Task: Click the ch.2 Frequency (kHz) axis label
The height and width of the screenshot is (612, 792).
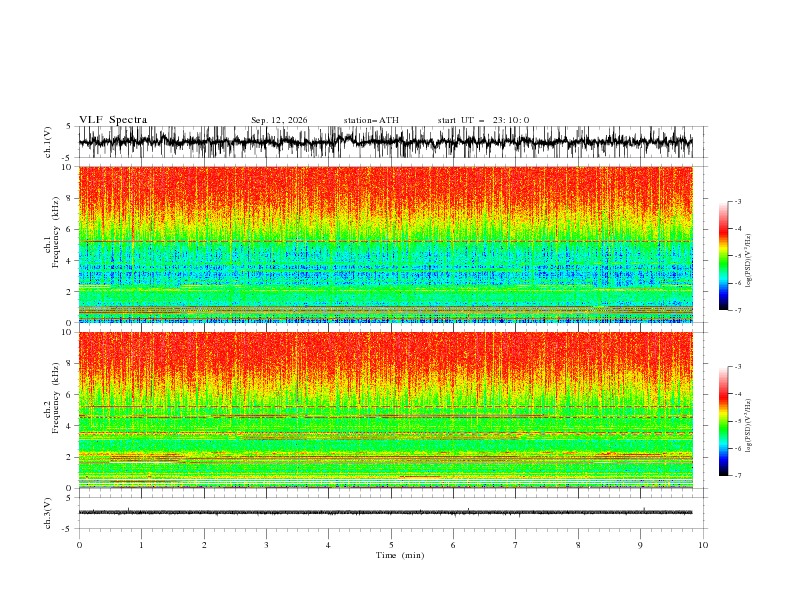Action: pos(52,410)
